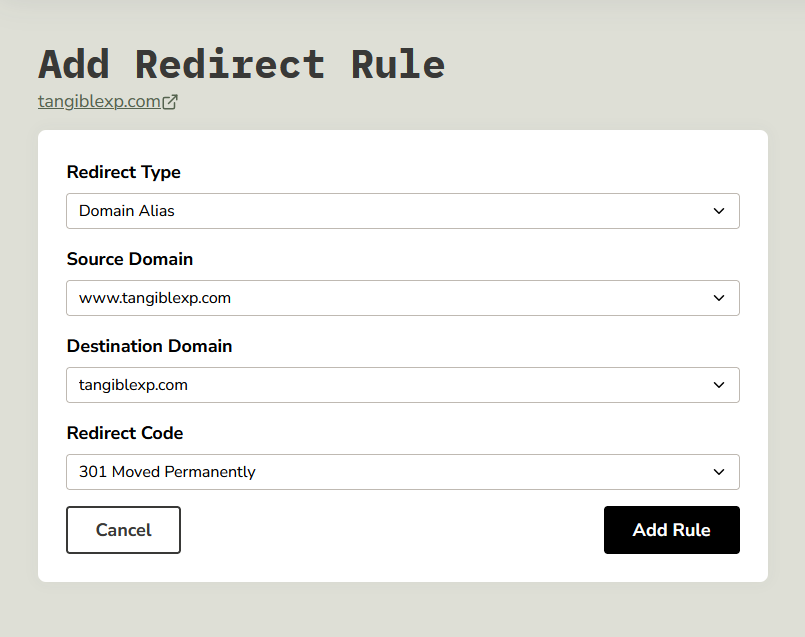Click the chevron arrow in Destination Domain field
Viewport: 805px width, 637px height.
718,385
